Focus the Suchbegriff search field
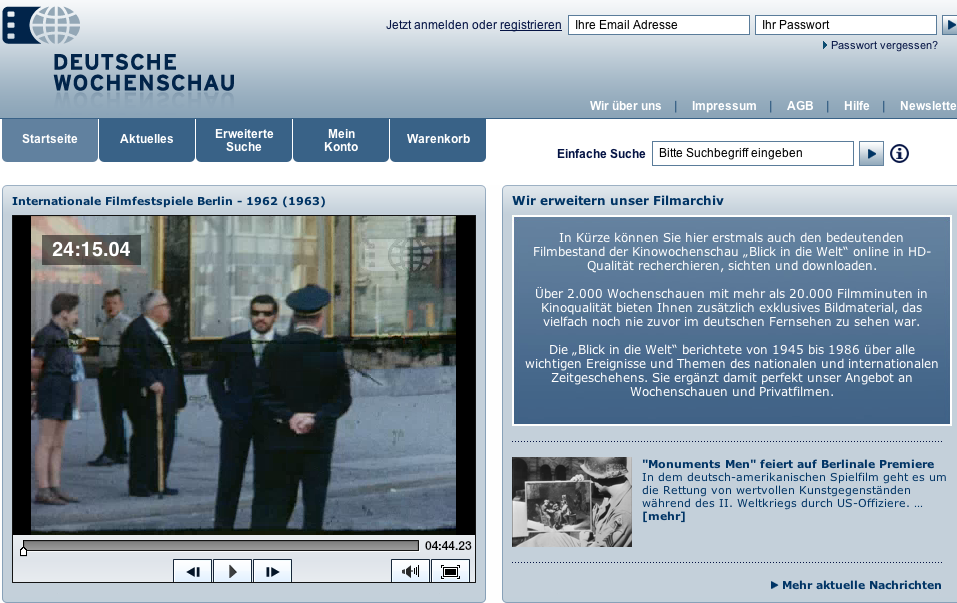This screenshot has width=957, height=603. click(x=753, y=153)
